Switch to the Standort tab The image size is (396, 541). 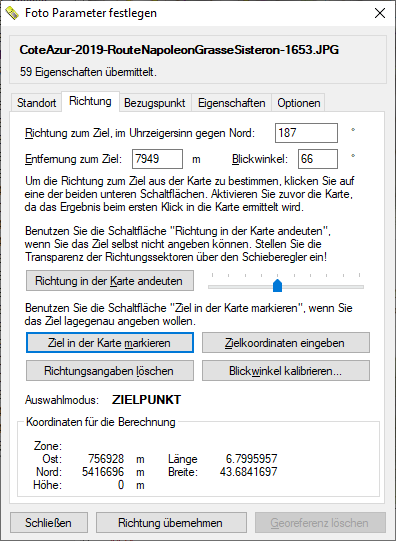coord(37,103)
